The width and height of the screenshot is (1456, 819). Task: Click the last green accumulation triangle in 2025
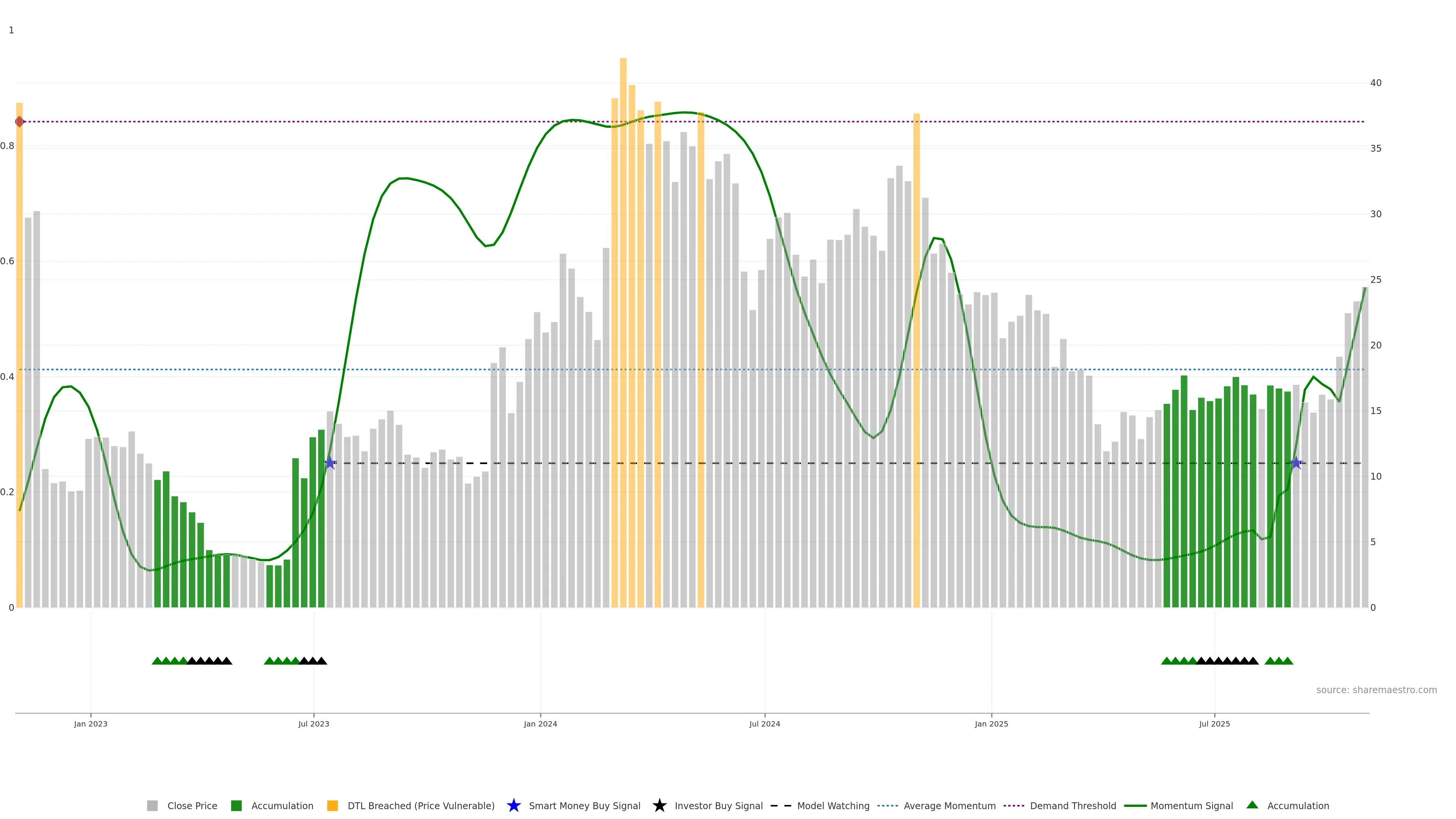tap(1288, 661)
